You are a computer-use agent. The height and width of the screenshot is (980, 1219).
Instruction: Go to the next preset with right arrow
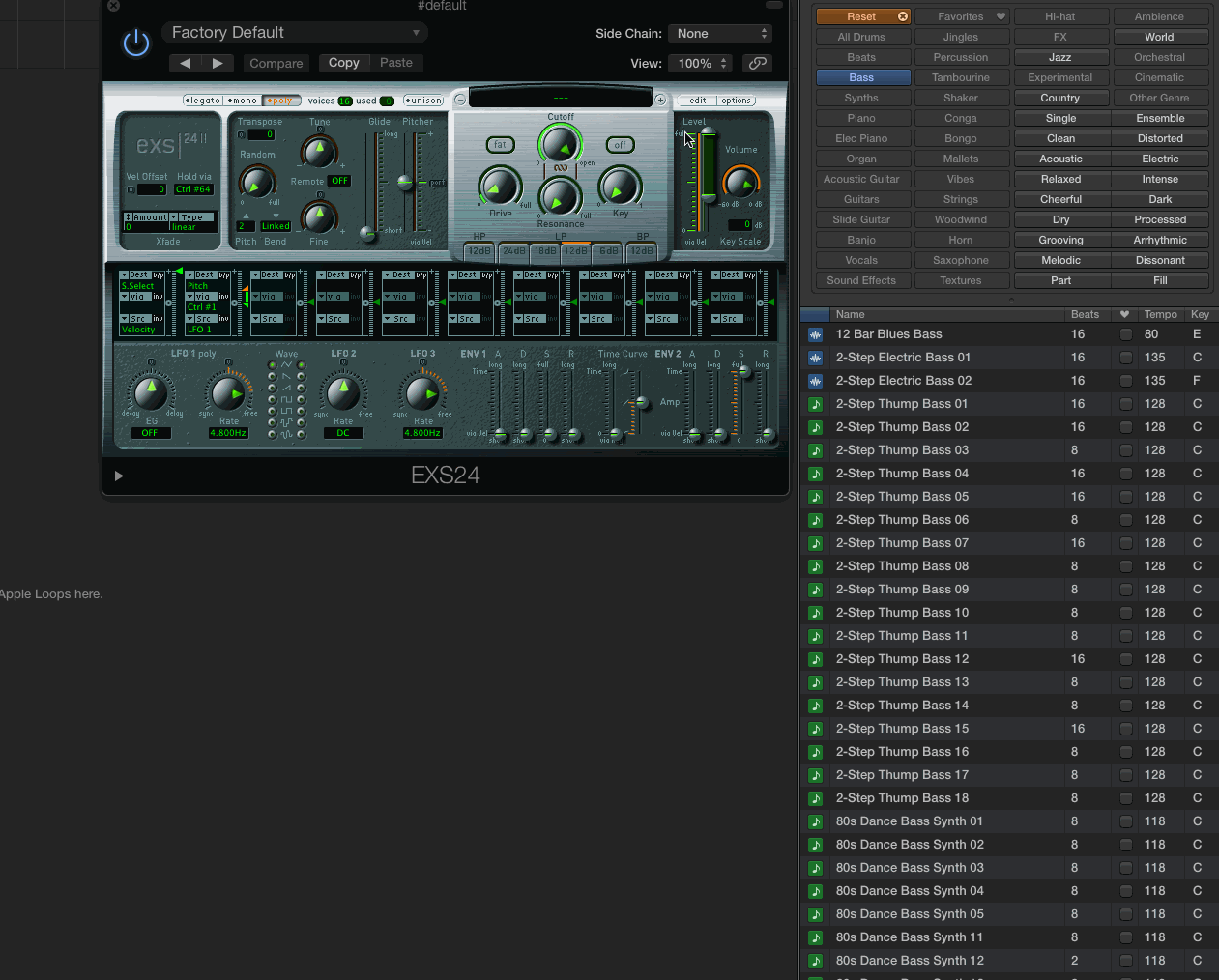(x=218, y=63)
